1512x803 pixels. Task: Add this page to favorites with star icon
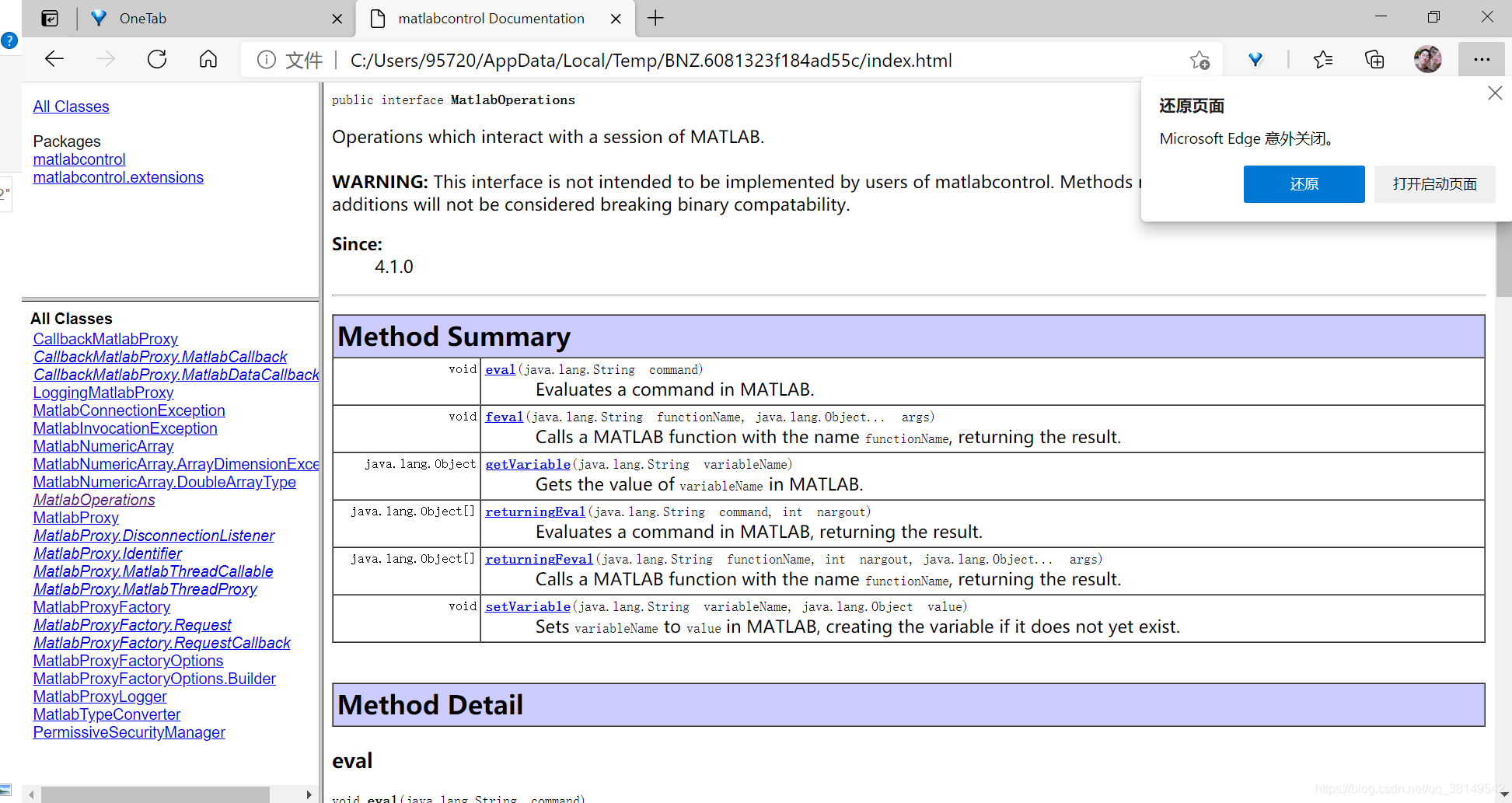[x=1199, y=59]
